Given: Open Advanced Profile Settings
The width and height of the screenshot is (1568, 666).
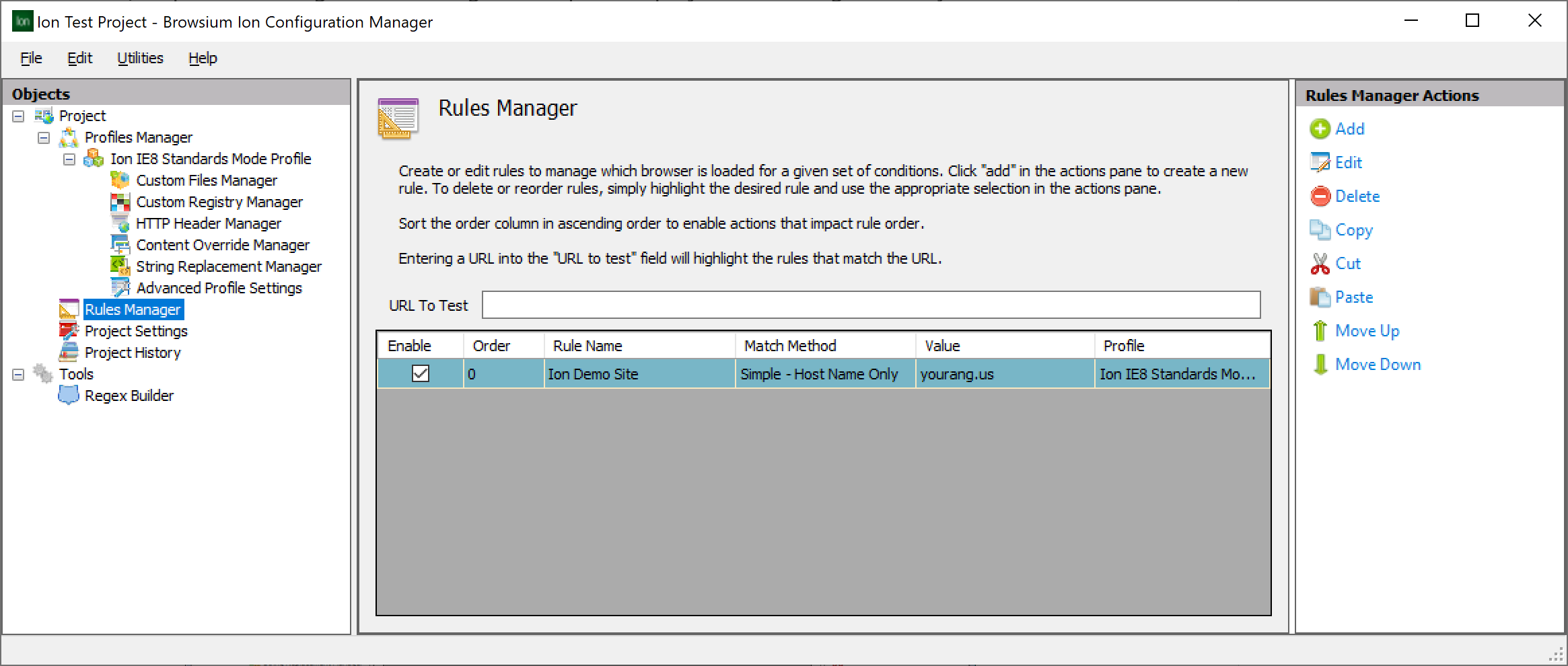Looking at the screenshot, I should (219, 288).
